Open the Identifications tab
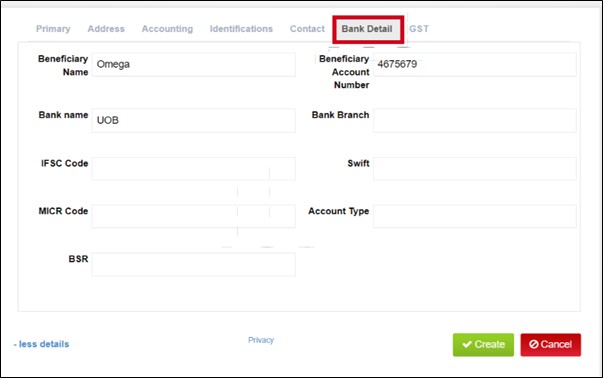603x378 pixels. coord(241,29)
